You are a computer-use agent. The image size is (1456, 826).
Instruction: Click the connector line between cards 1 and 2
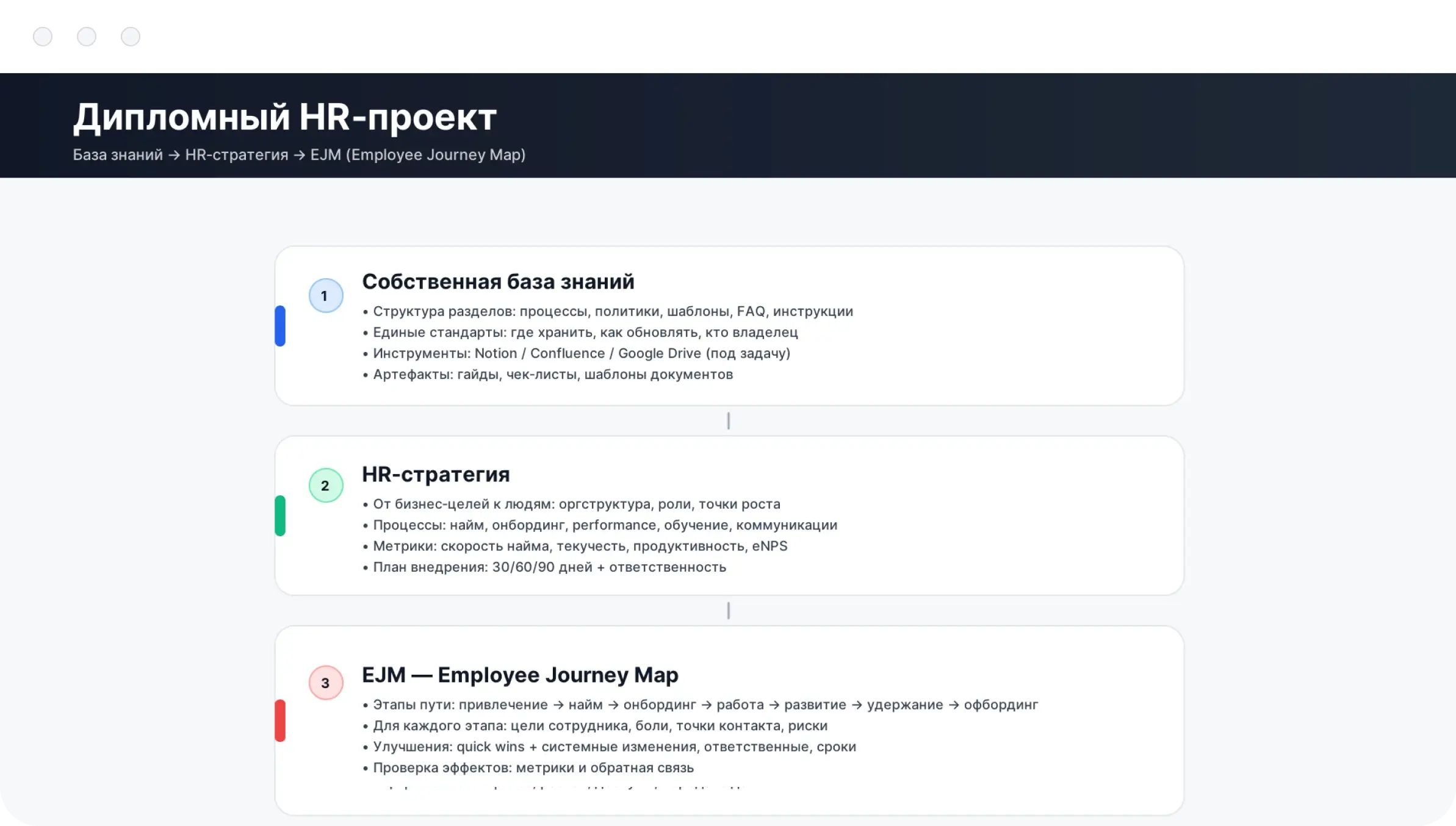729,421
